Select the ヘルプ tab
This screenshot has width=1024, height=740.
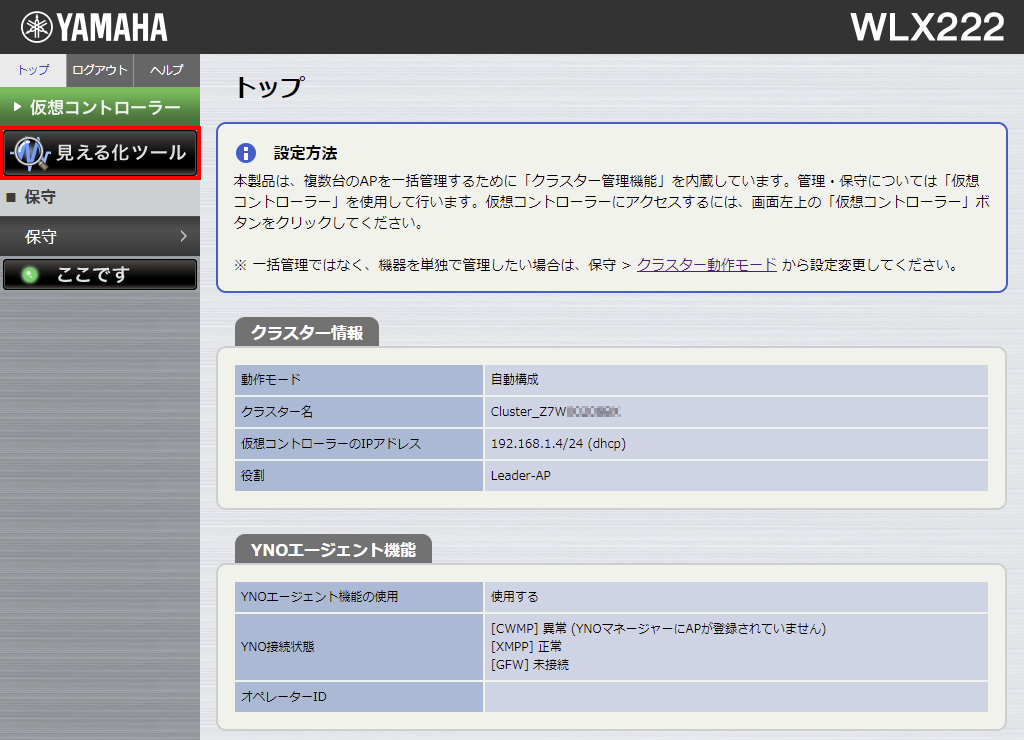click(x=165, y=70)
